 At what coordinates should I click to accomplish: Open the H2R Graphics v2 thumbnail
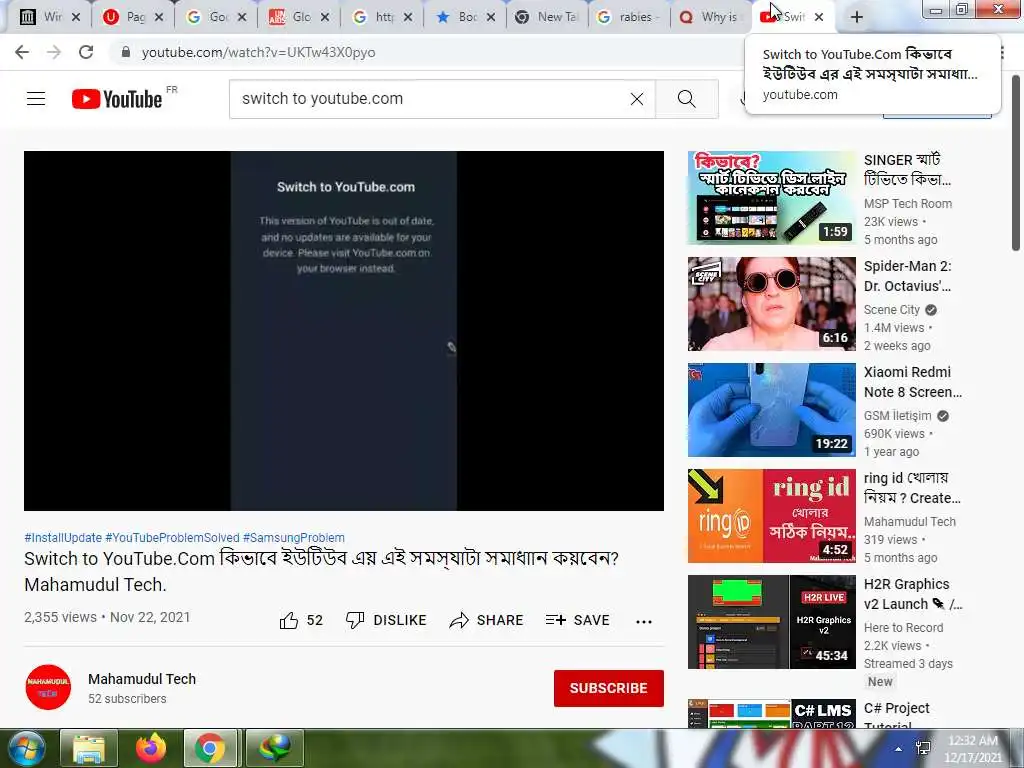771,622
